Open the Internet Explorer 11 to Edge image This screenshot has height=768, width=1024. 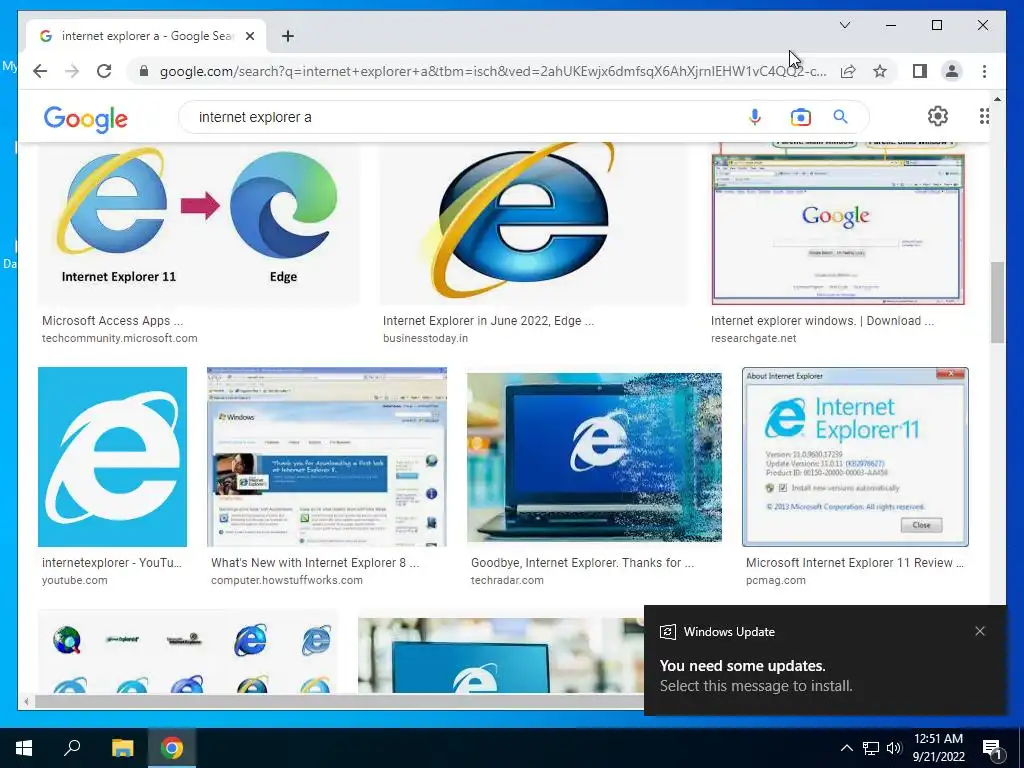199,223
